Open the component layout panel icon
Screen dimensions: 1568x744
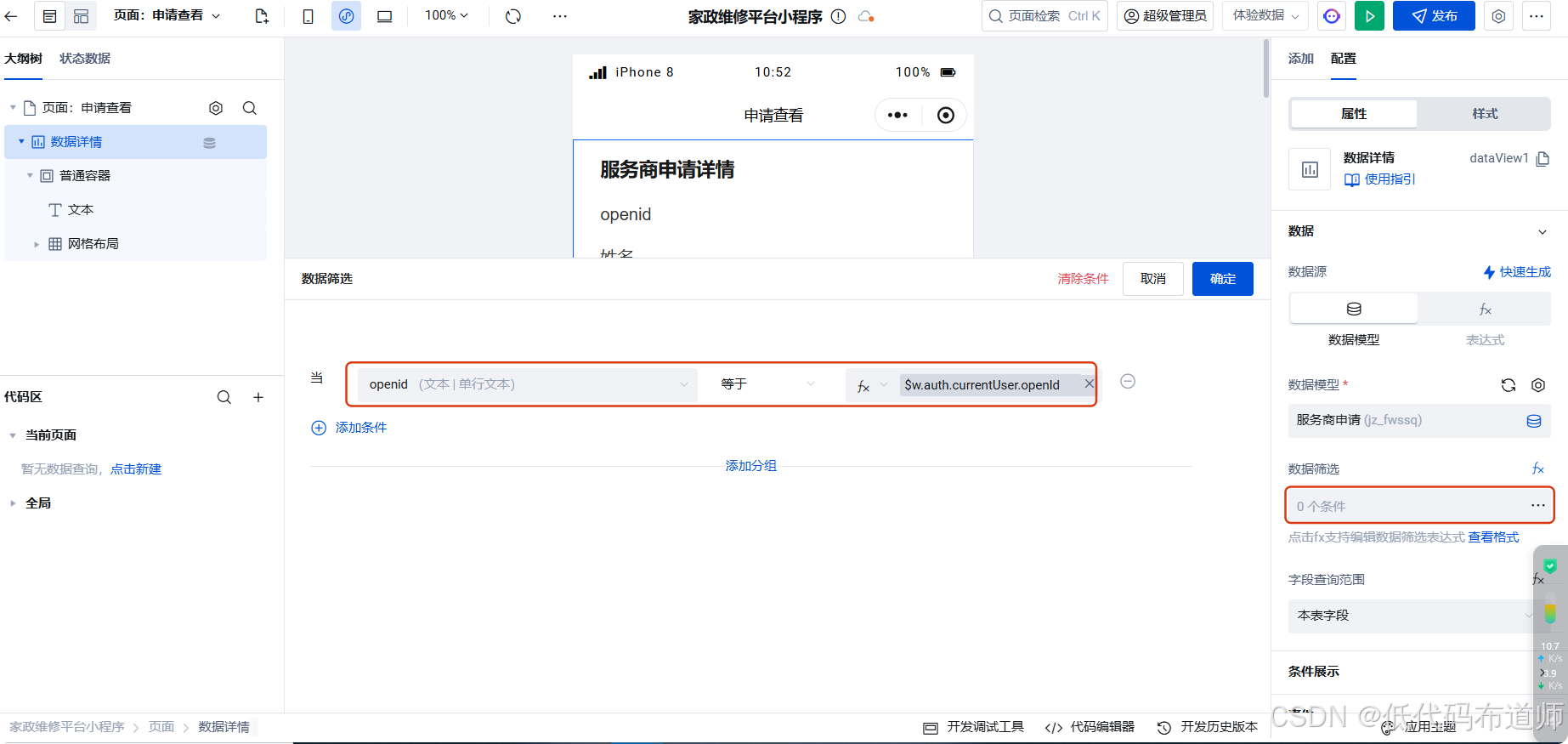point(81,16)
